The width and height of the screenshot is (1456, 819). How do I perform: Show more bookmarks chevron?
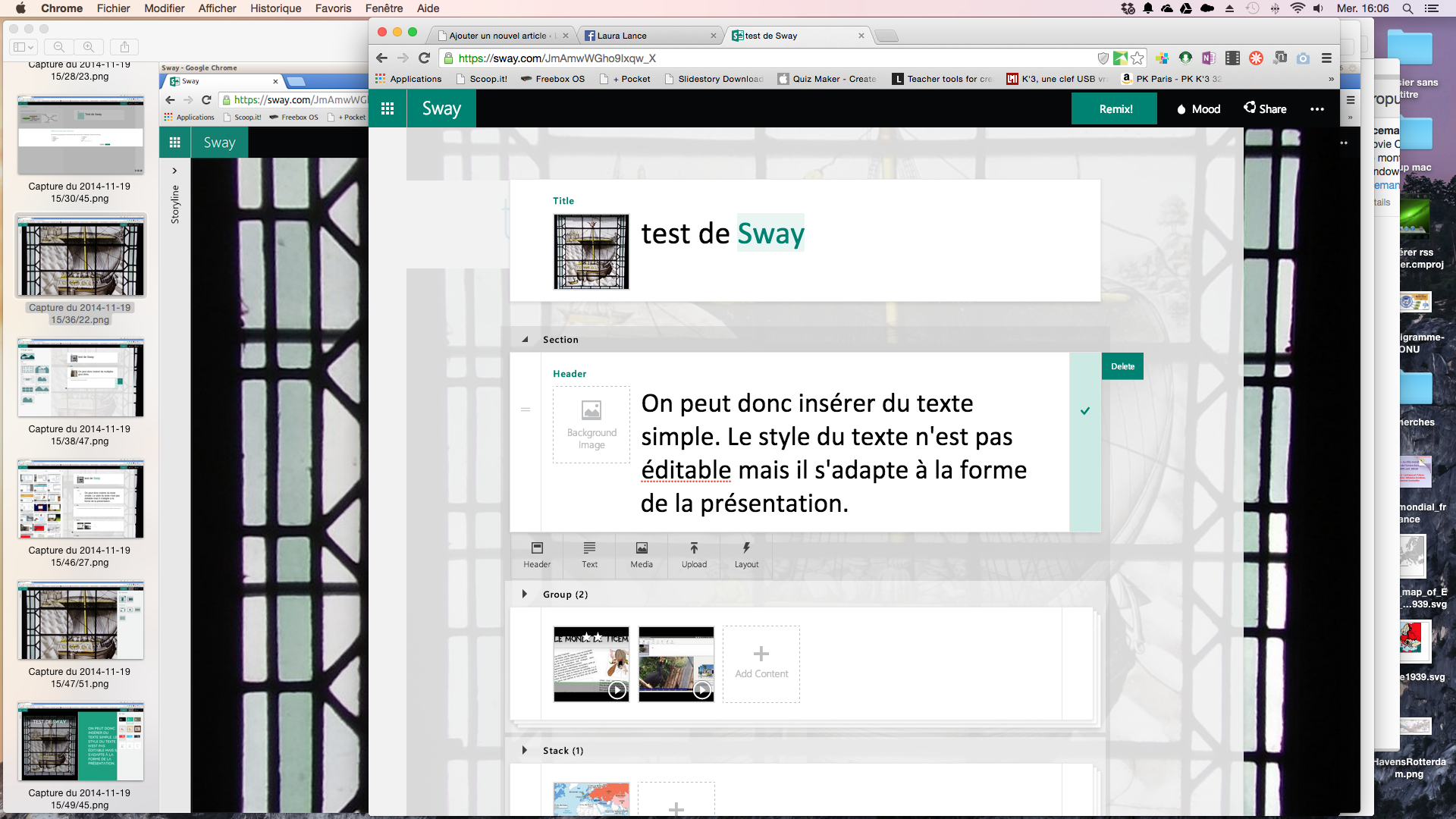(1331, 79)
